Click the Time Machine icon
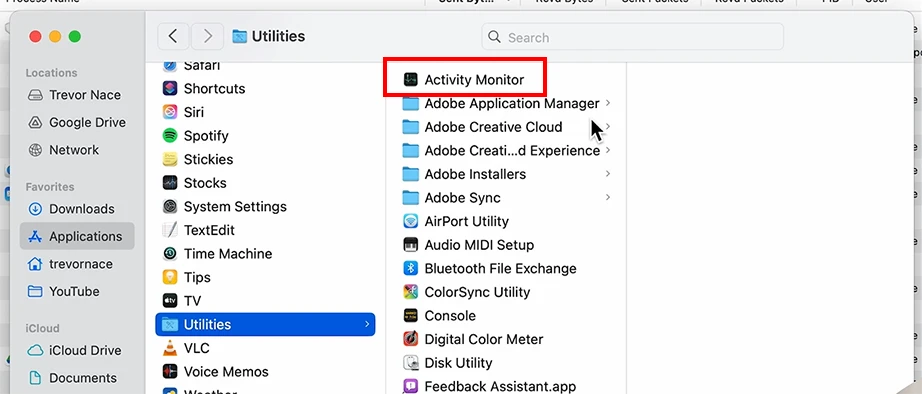Viewport: 922px width, 394px height. (x=170, y=253)
